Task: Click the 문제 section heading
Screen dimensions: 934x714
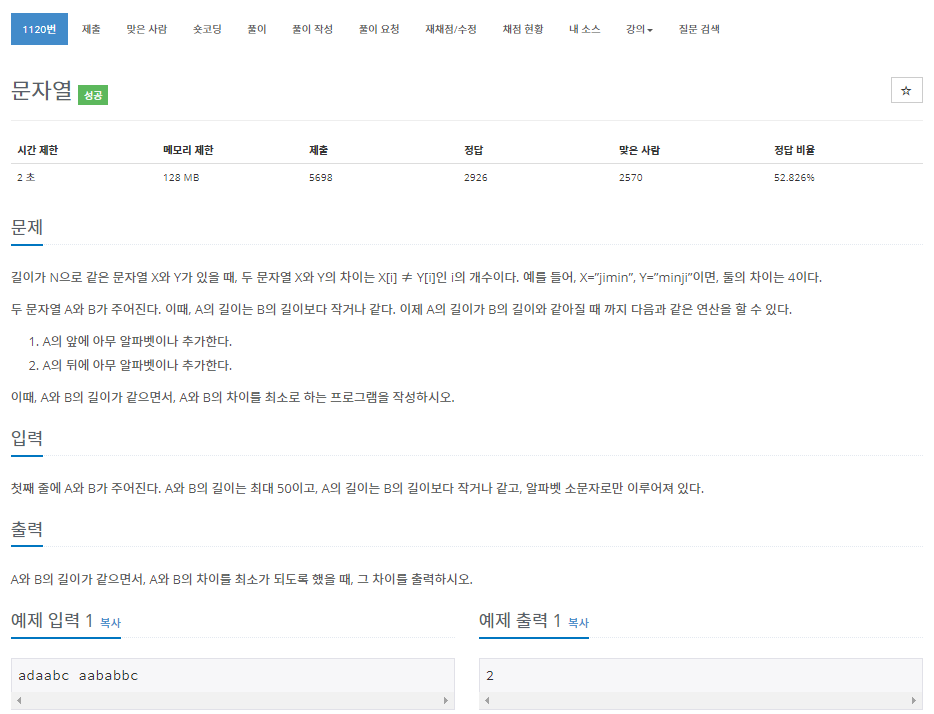Action: click(27, 227)
